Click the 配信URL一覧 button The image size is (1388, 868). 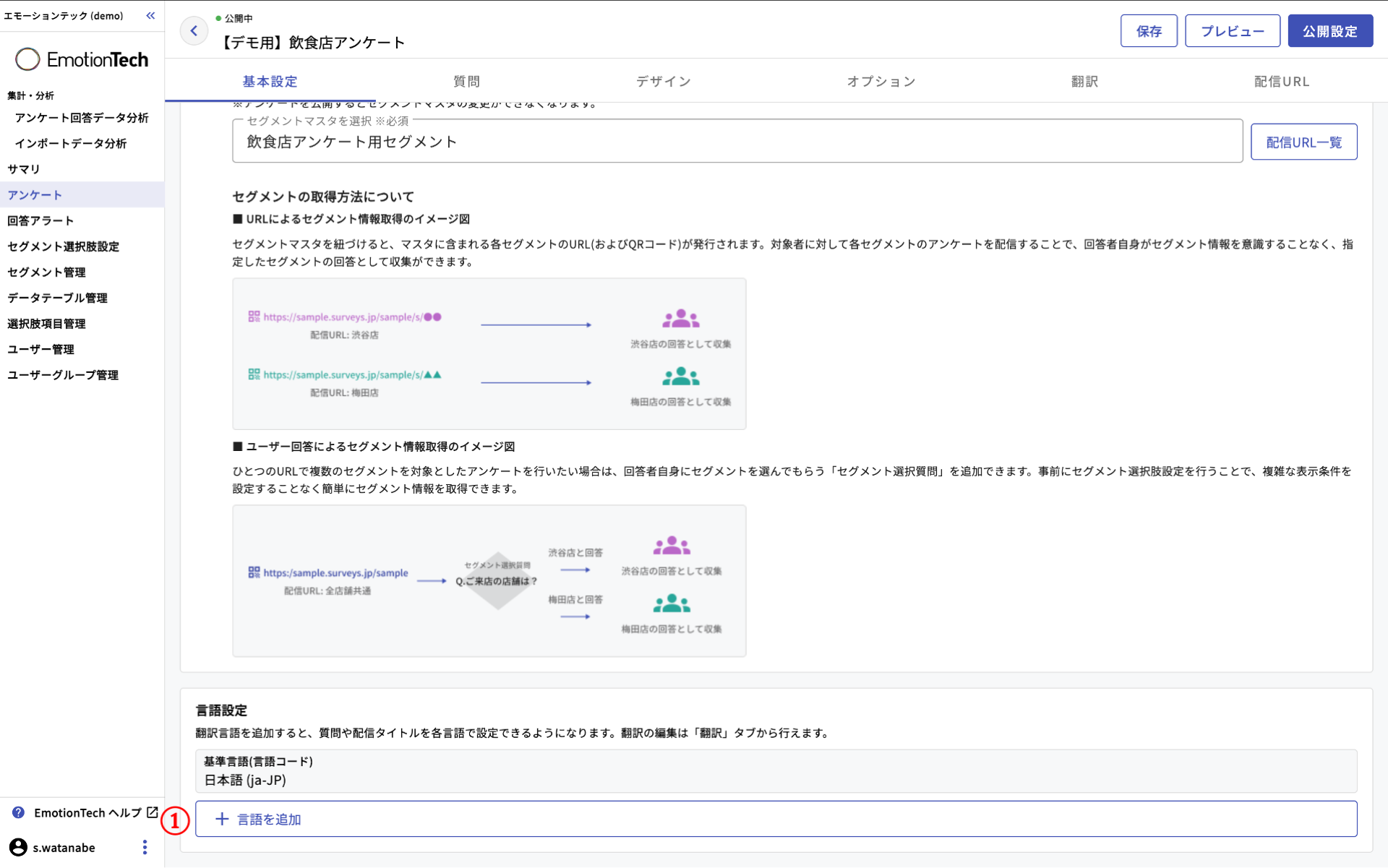click(x=1303, y=142)
